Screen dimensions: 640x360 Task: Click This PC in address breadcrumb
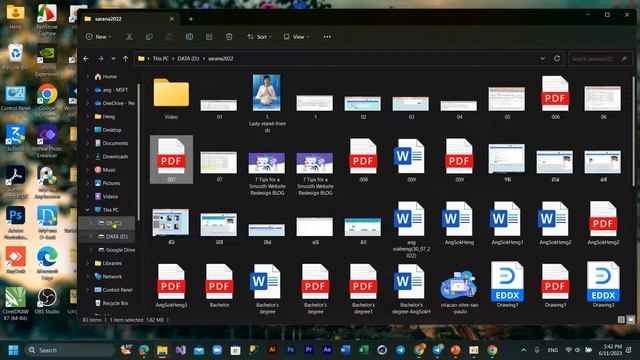(160, 59)
